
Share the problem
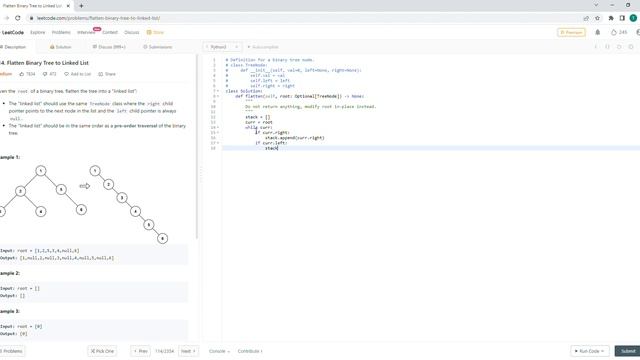[x=107, y=74]
